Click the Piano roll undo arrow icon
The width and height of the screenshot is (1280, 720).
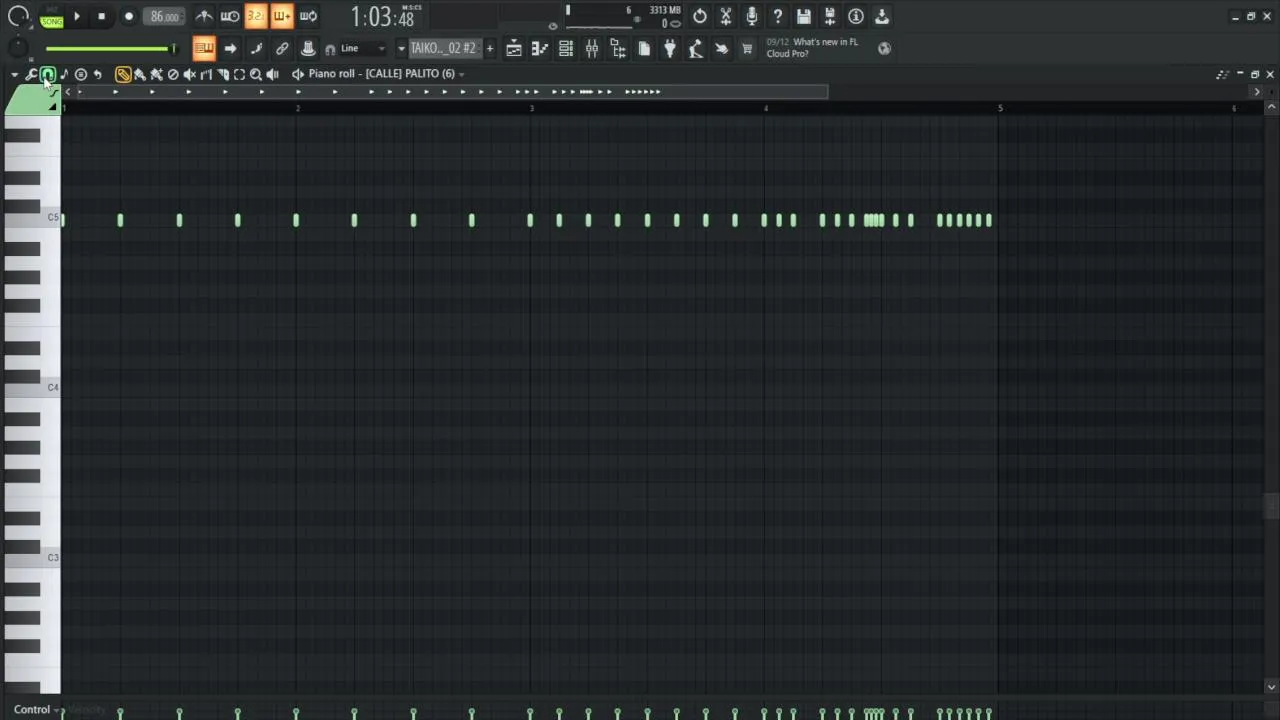(97, 74)
